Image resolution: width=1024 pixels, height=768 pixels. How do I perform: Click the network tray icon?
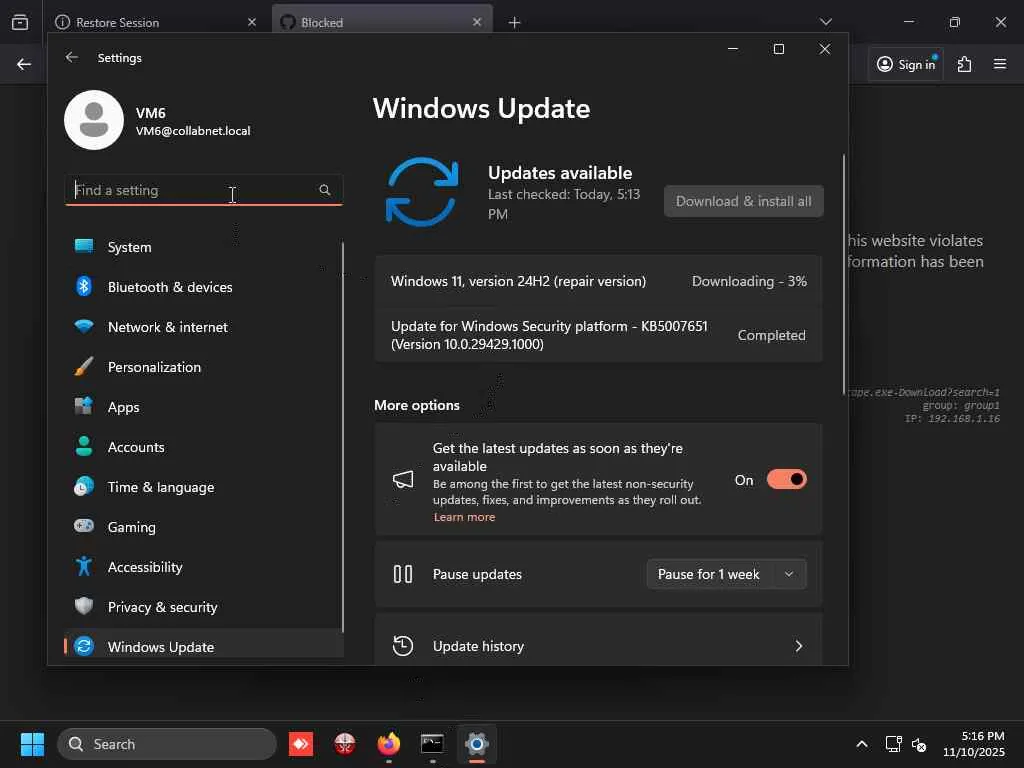tap(893, 744)
